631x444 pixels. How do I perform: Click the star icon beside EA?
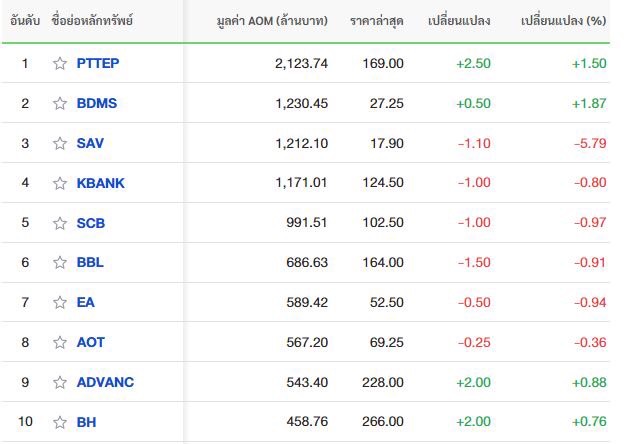pos(60,302)
